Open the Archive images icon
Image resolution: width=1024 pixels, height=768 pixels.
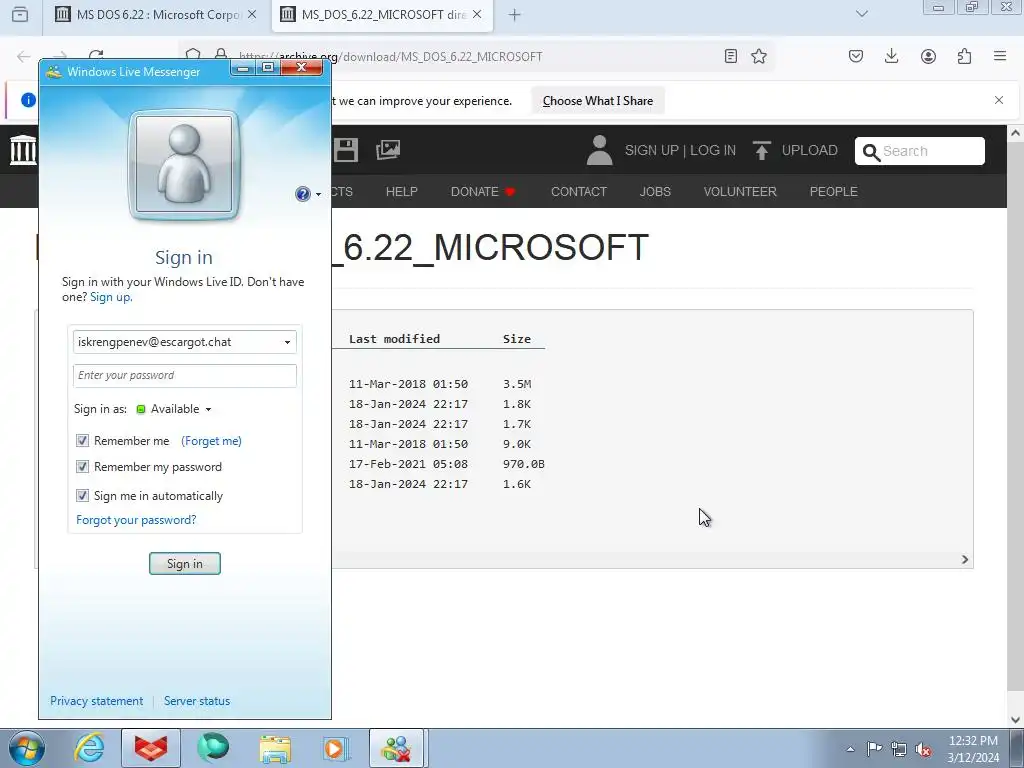[x=388, y=150]
